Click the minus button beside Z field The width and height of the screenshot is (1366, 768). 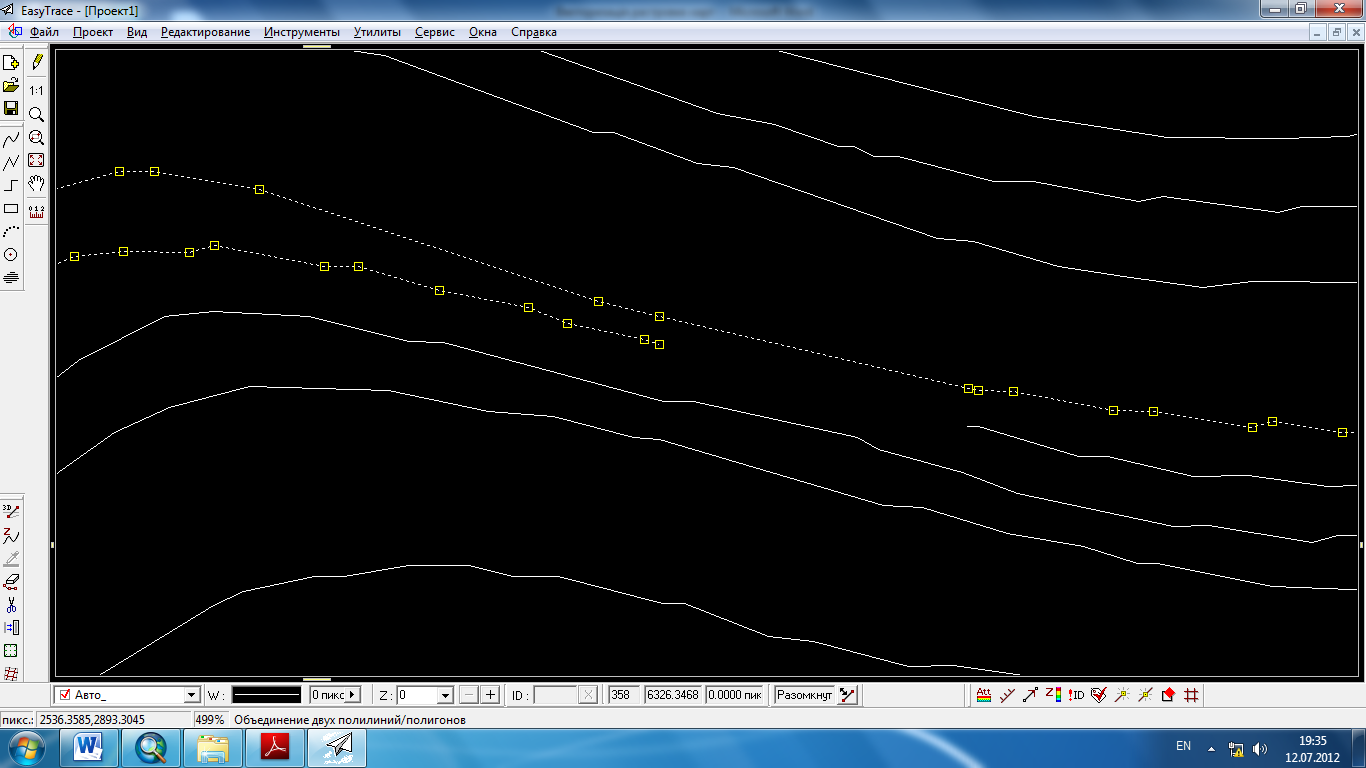pos(469,695)
